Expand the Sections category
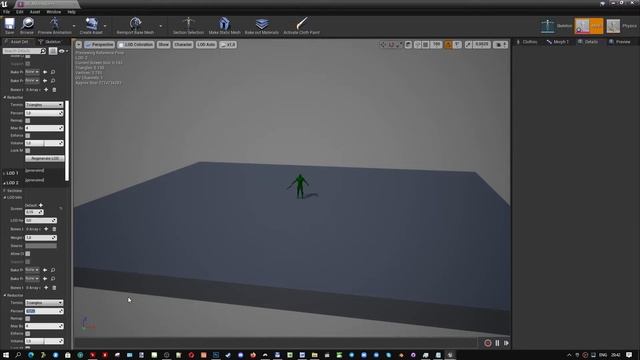Viewport: 640px width, 360px height. coord(5,191)
